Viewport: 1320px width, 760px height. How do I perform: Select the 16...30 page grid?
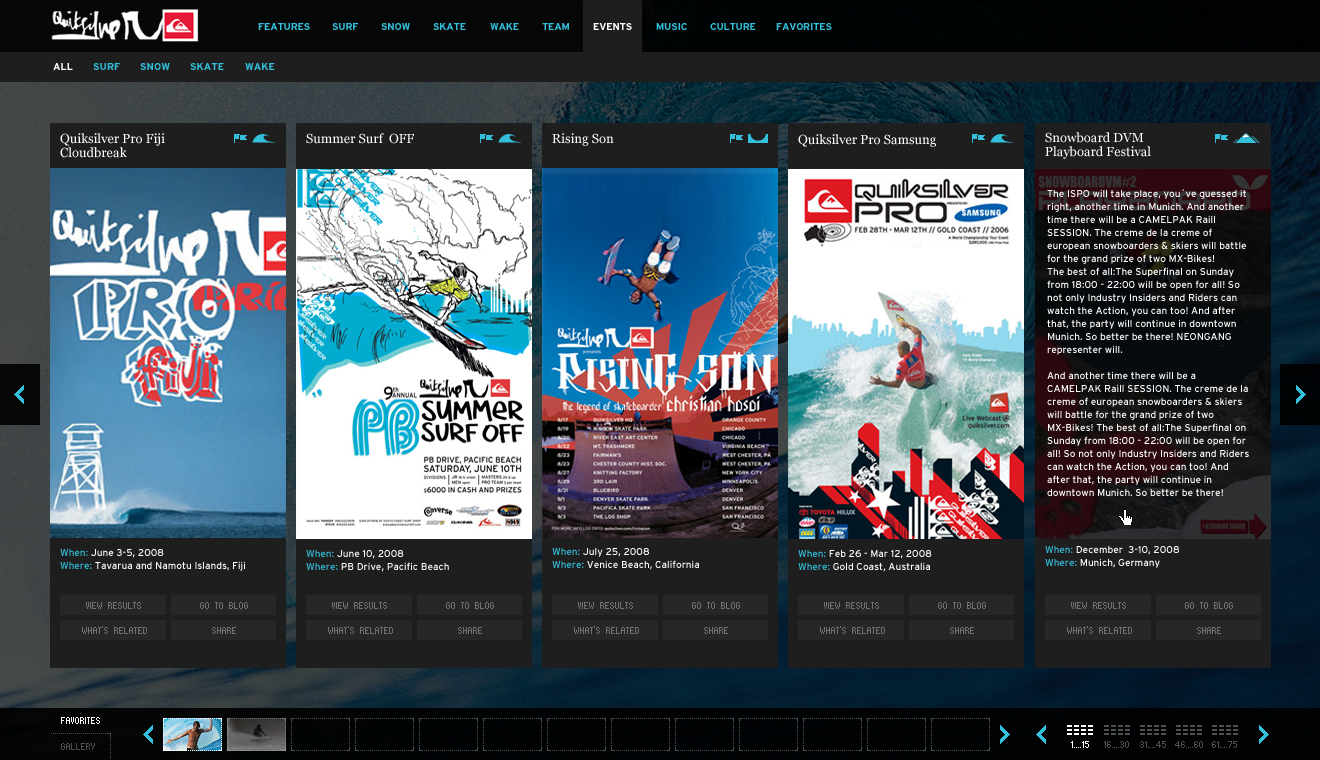tap(1117, 735)
